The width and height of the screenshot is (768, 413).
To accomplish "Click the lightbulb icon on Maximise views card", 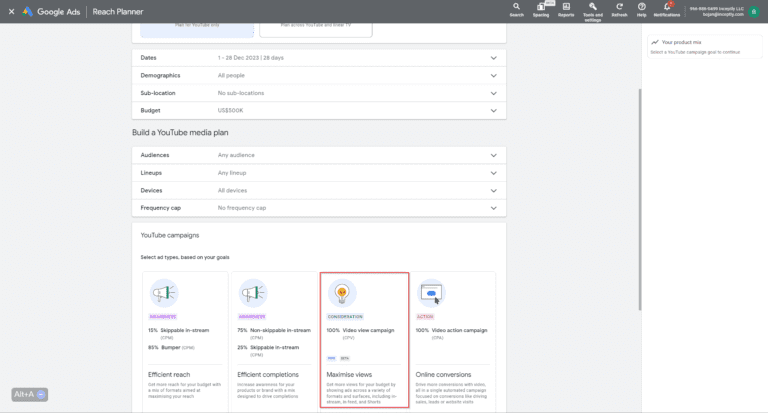I will click(x=342, y=293).
